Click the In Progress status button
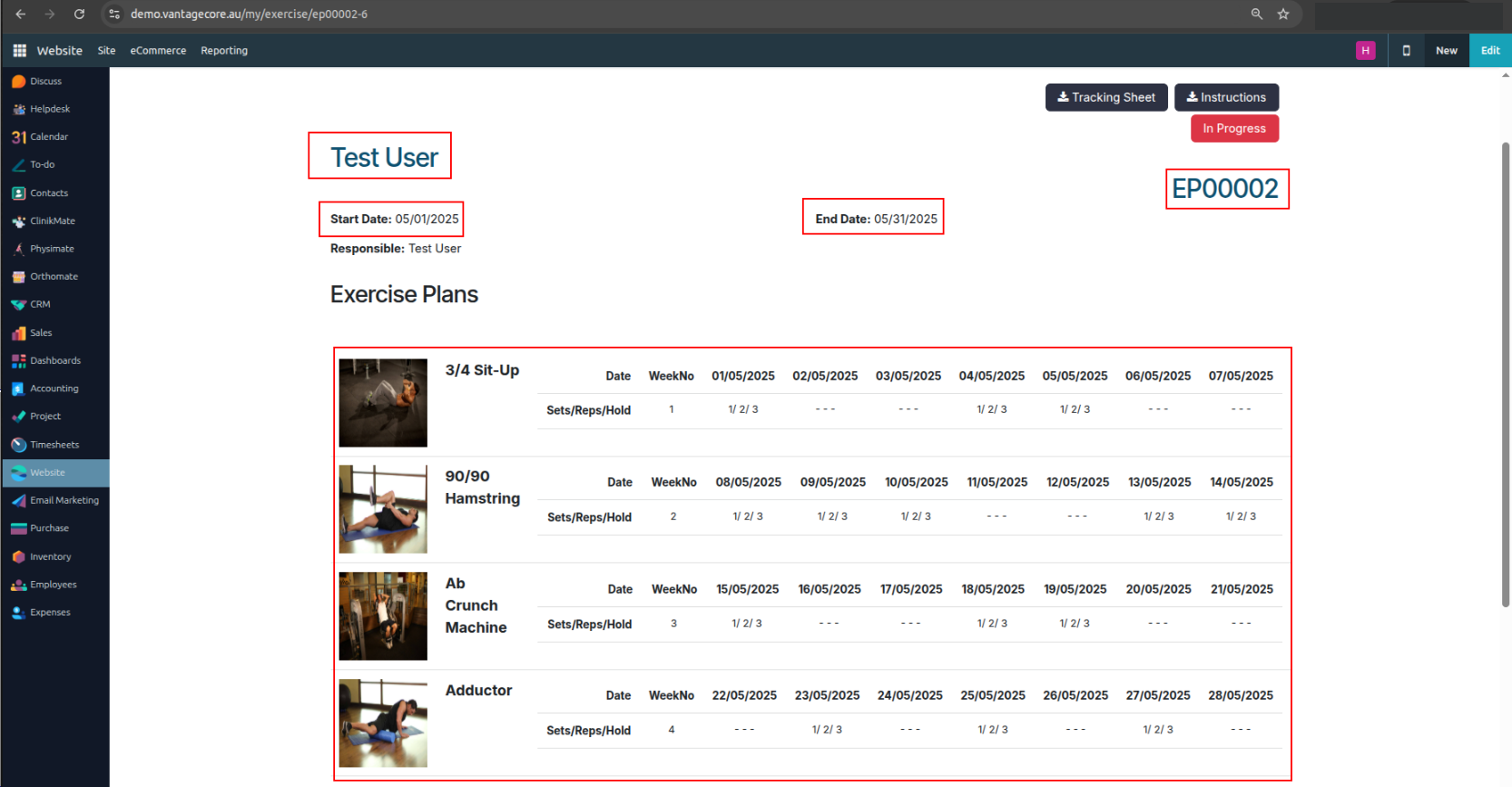Viewport: 1512px width, 787px height. click(1233, 129)
